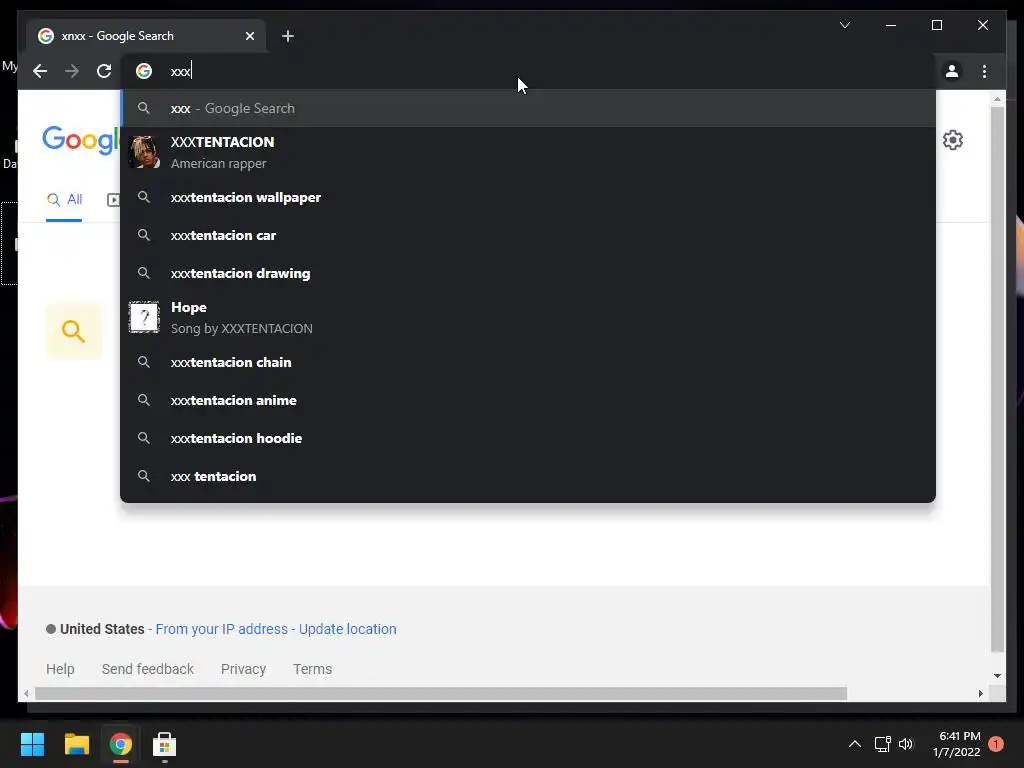Viewport: 1024px width, 768px height.
Task: Open Chrome's three-dot menu
Action: pos(984,71)
